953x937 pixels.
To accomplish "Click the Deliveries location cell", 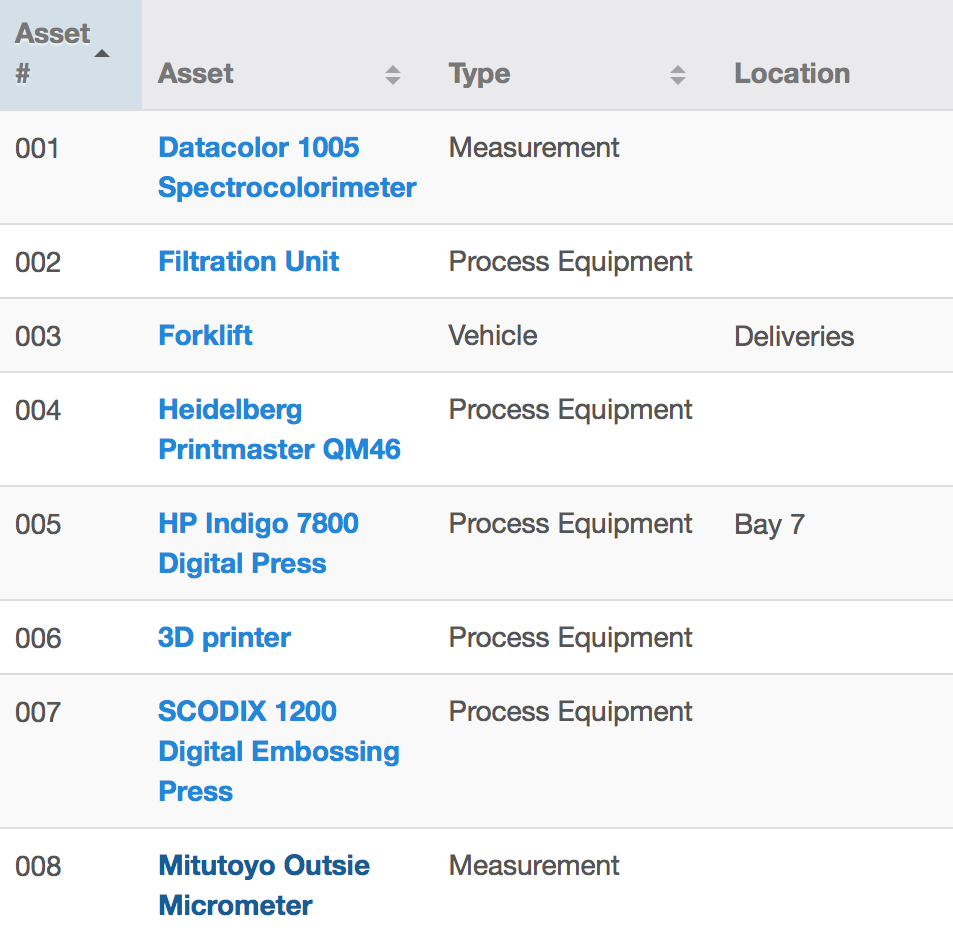I will point(794,336).
